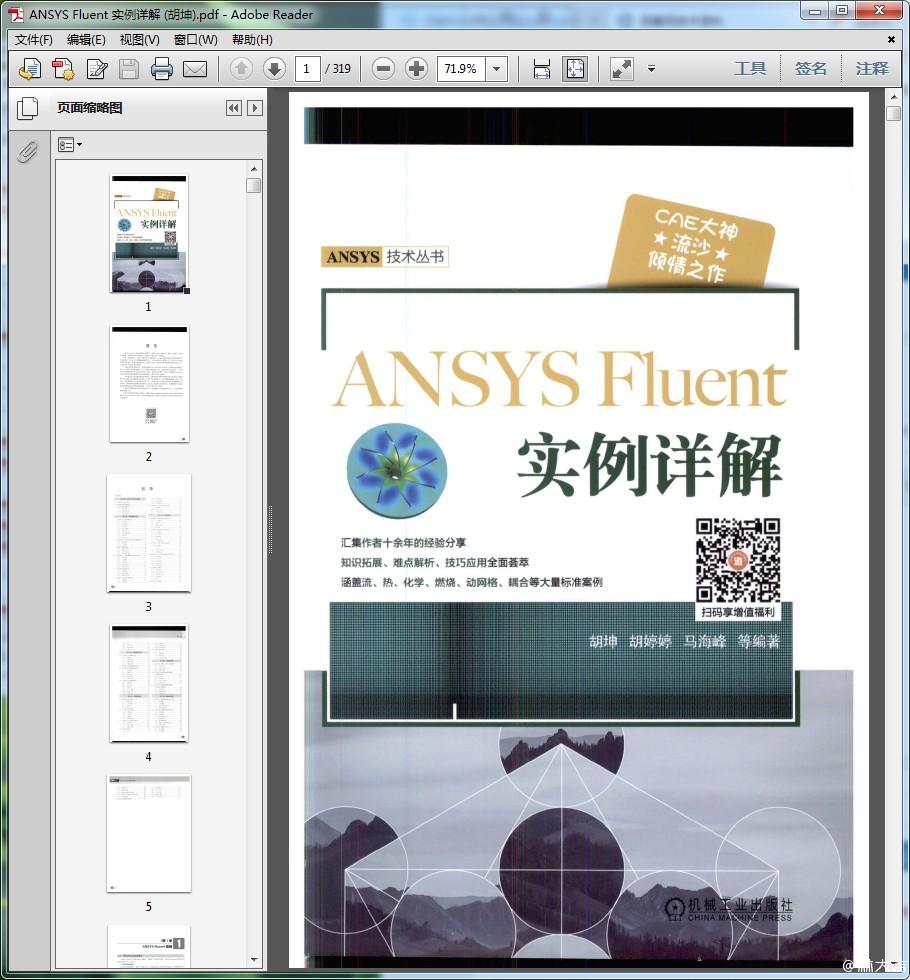Open the 注释 pane
Image resolution: width=910 pixels, height=980 pixels.
tap(871, 69)
